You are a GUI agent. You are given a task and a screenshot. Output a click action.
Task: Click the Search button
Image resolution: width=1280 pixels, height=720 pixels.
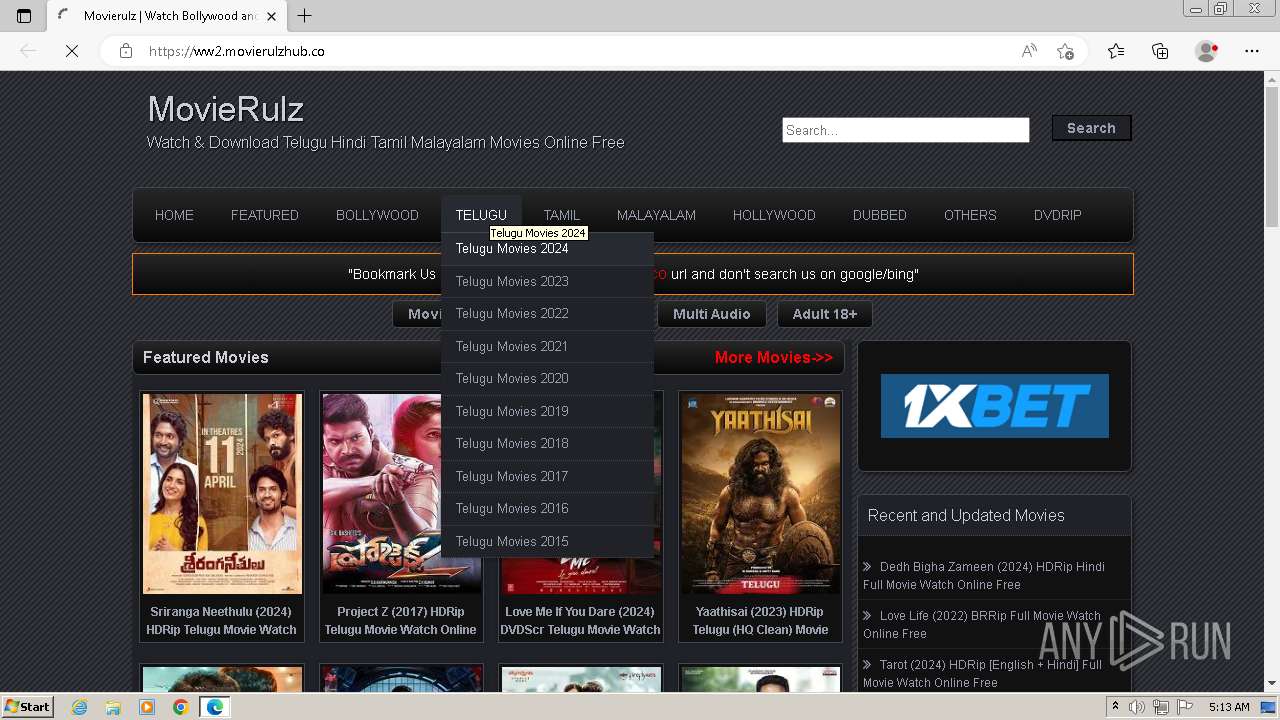point(1091,128)
